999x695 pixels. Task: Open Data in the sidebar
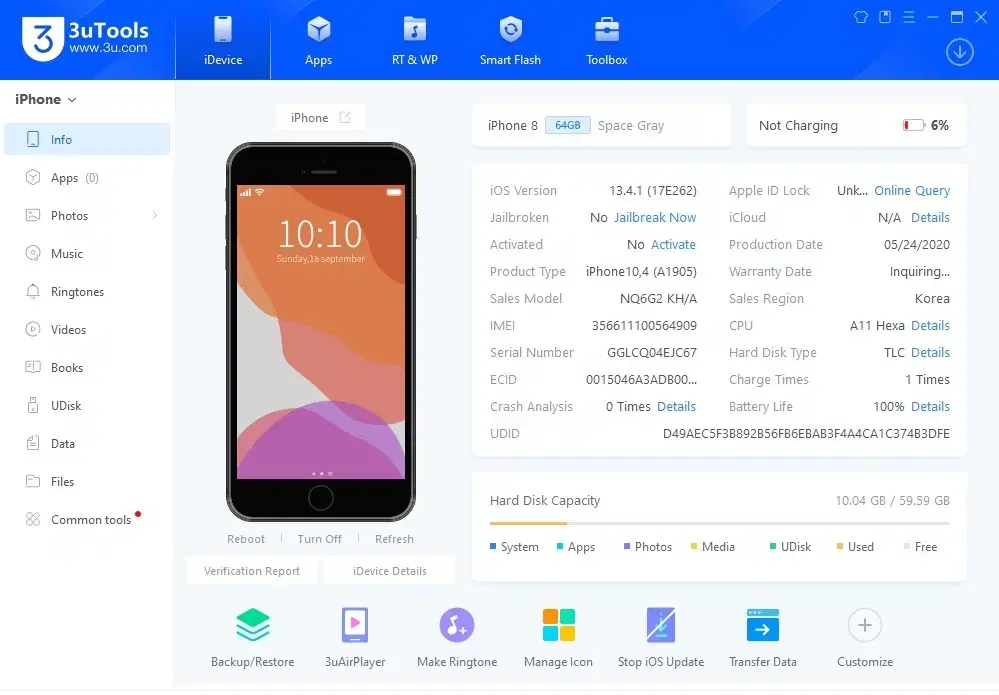tap(87, 443)
